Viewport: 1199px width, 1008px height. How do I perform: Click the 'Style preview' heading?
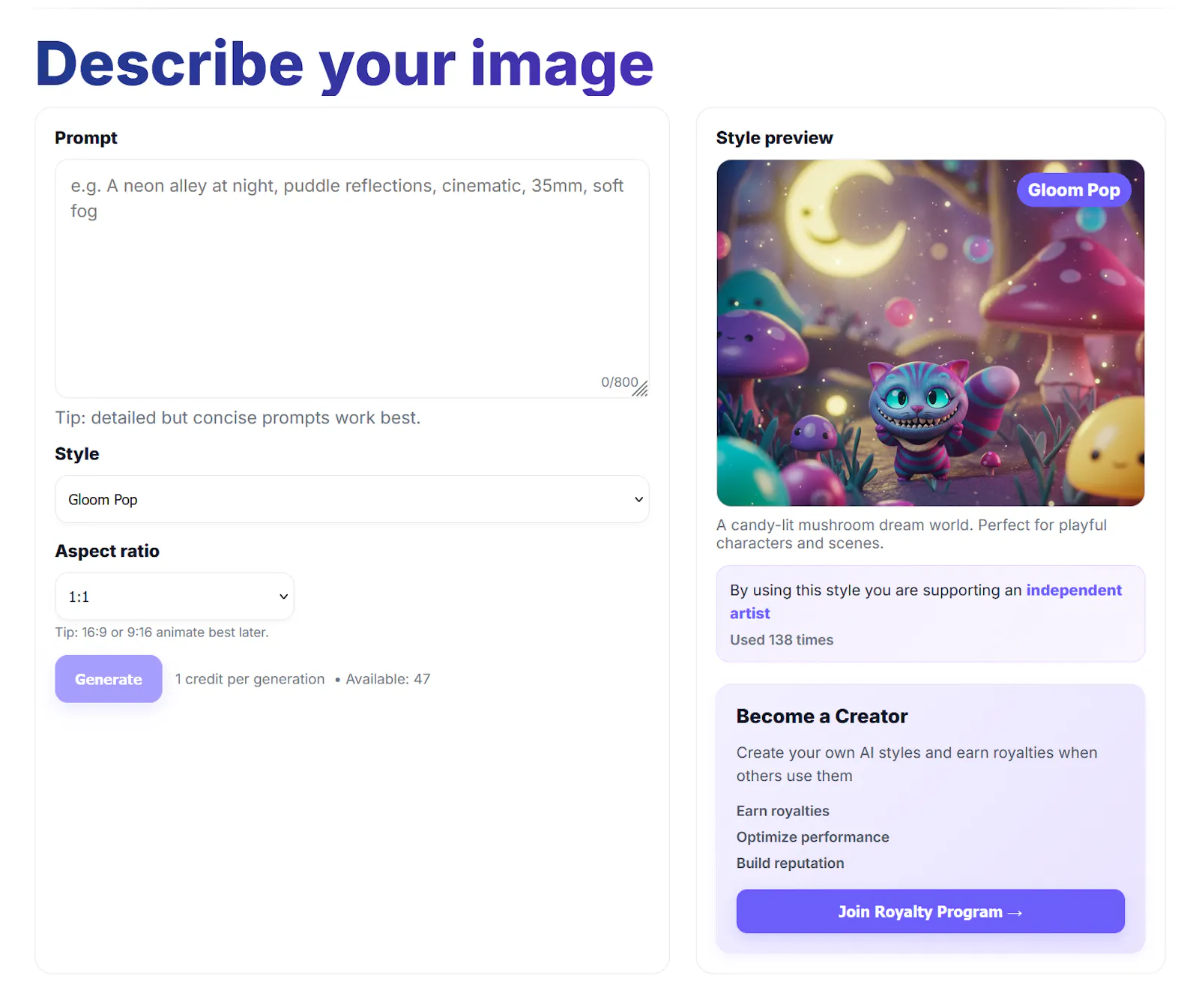774,138
